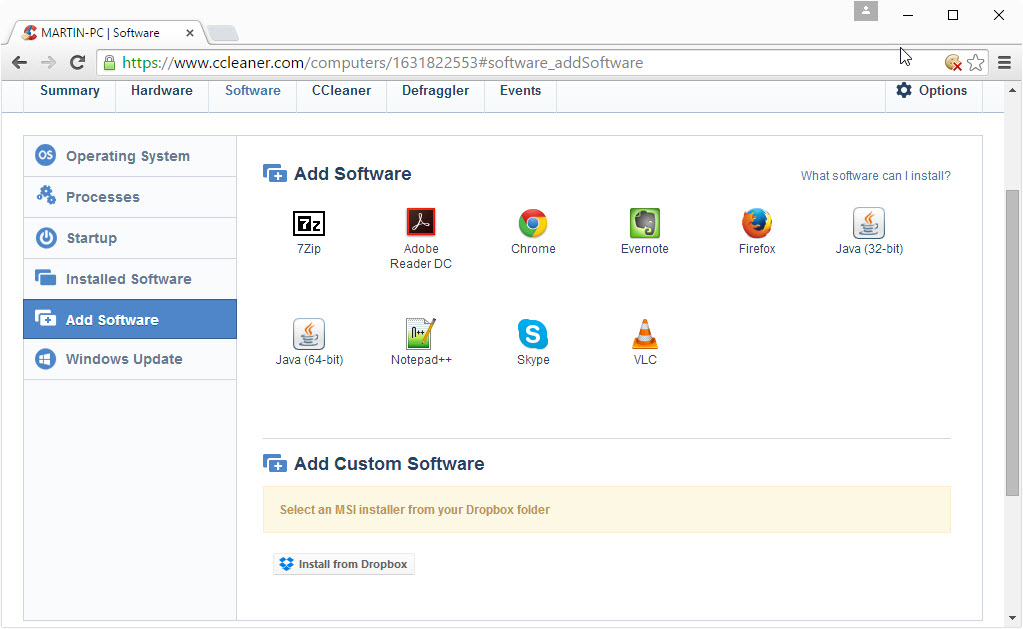Switch to the Summary tab
This screenshot has width=1023, height=629.
point(70,91)
